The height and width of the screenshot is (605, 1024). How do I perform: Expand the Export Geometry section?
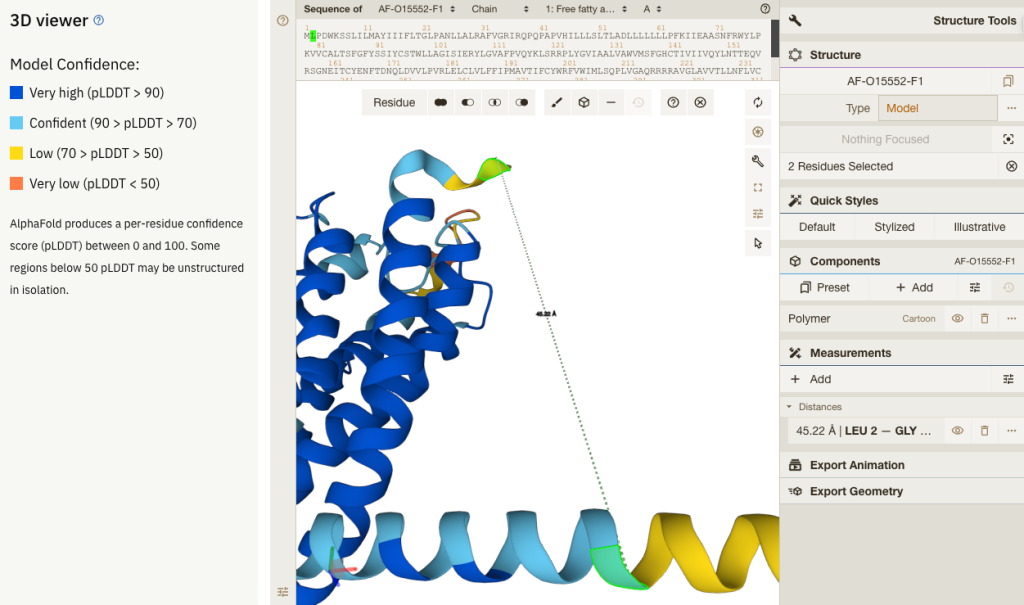[x=902, y=491]
